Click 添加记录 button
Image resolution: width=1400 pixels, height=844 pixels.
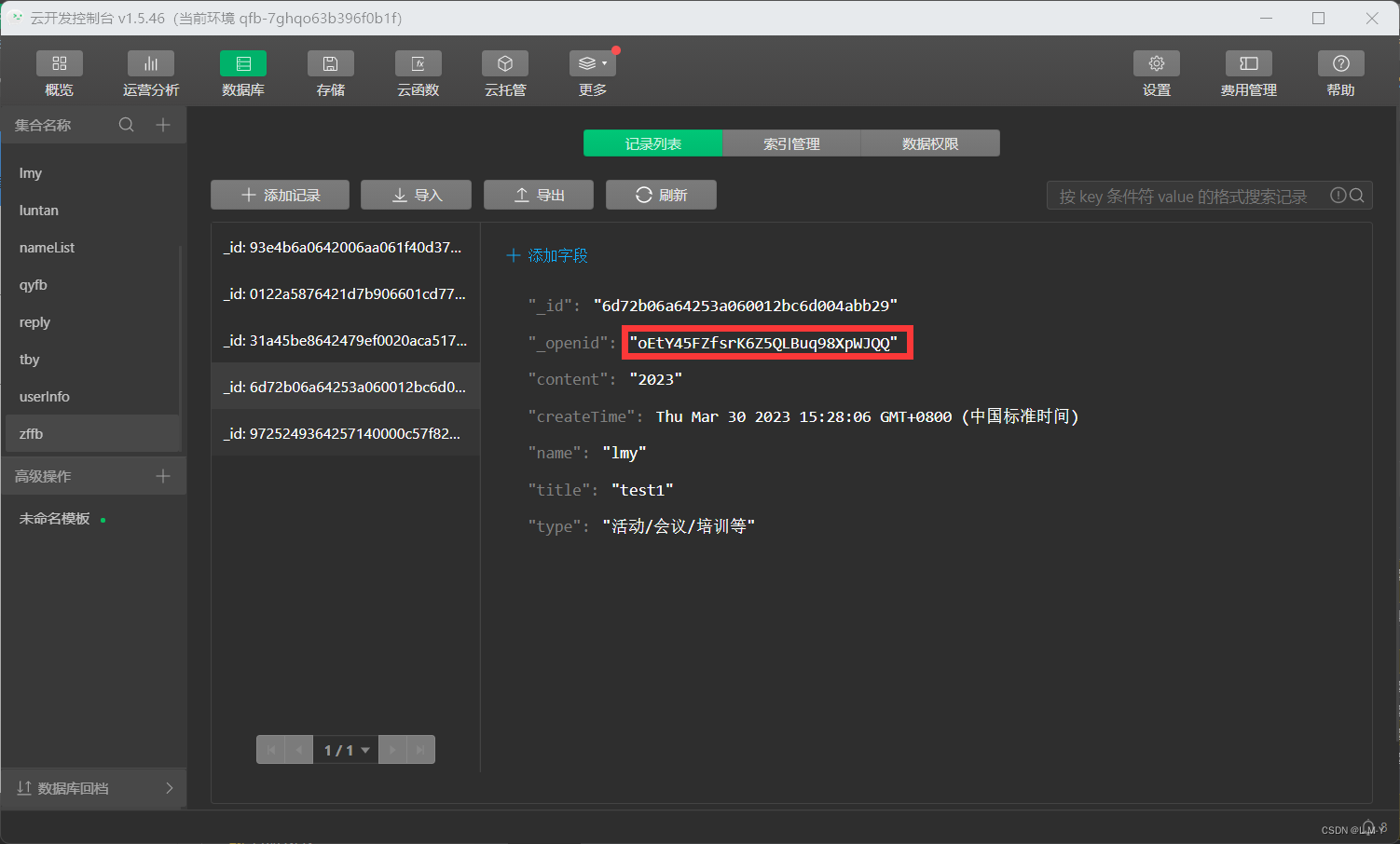pos(280,195)
